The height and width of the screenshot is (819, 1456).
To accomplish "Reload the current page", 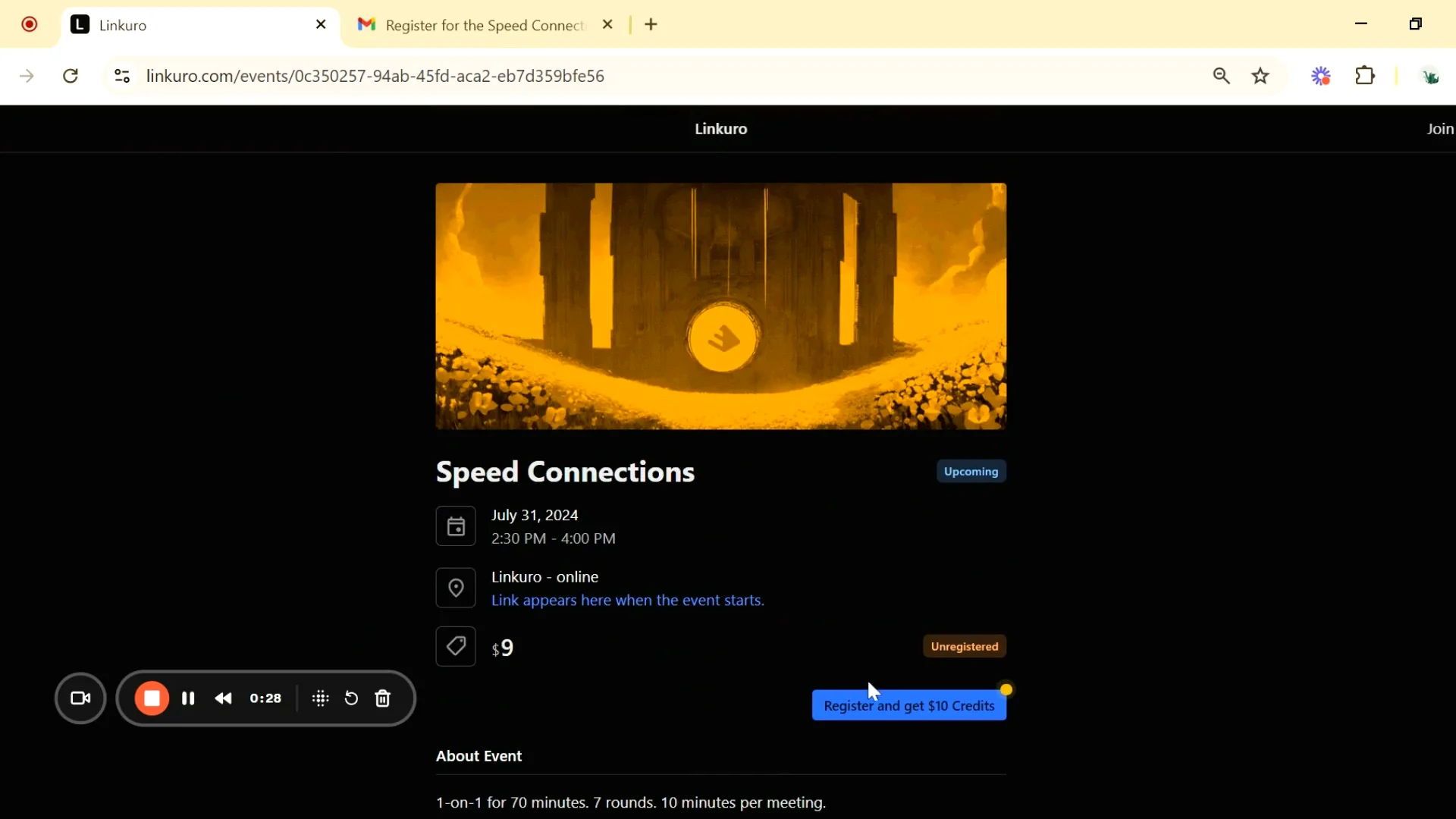I will click(71, 76).
